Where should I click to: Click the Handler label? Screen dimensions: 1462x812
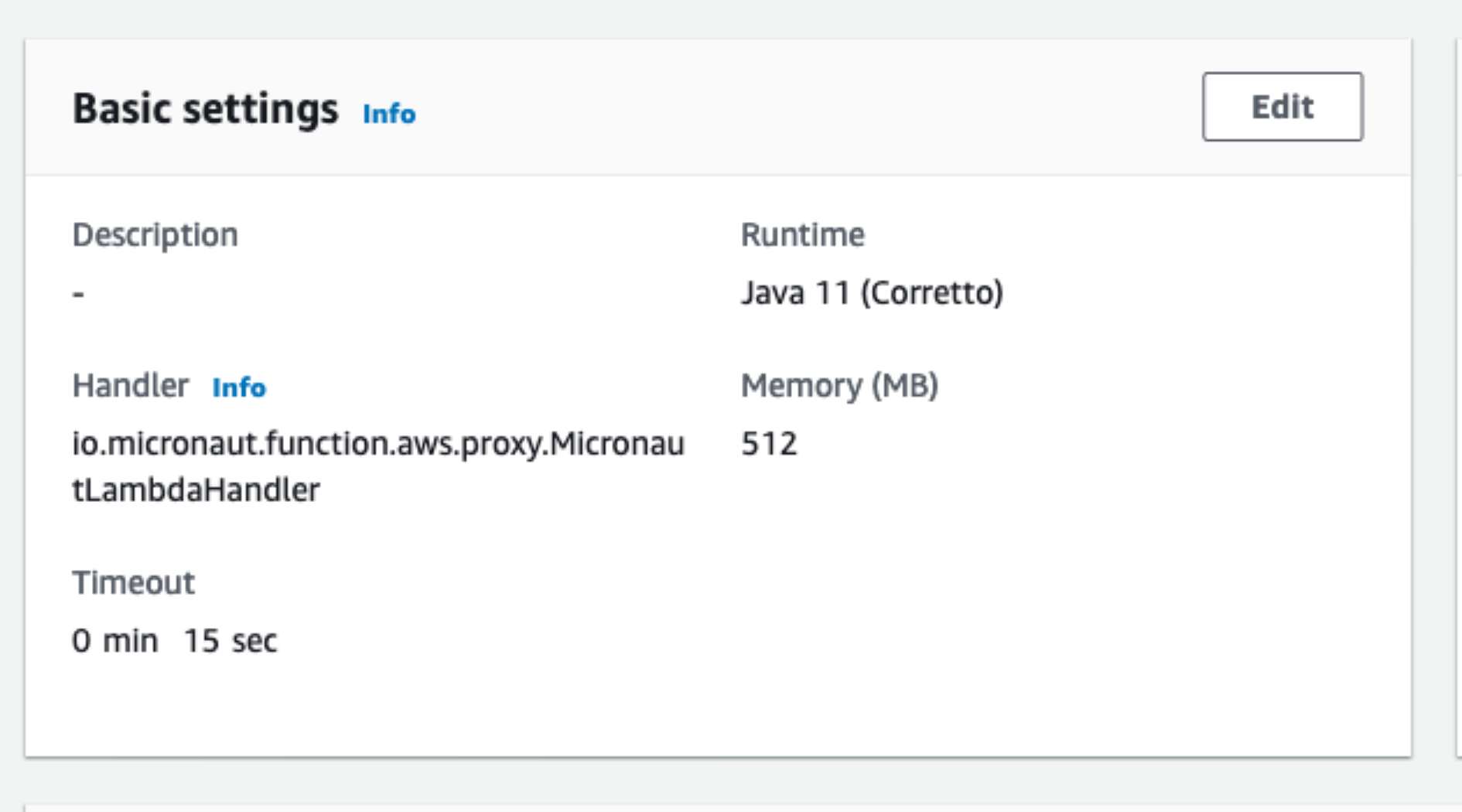coord(130,385)
